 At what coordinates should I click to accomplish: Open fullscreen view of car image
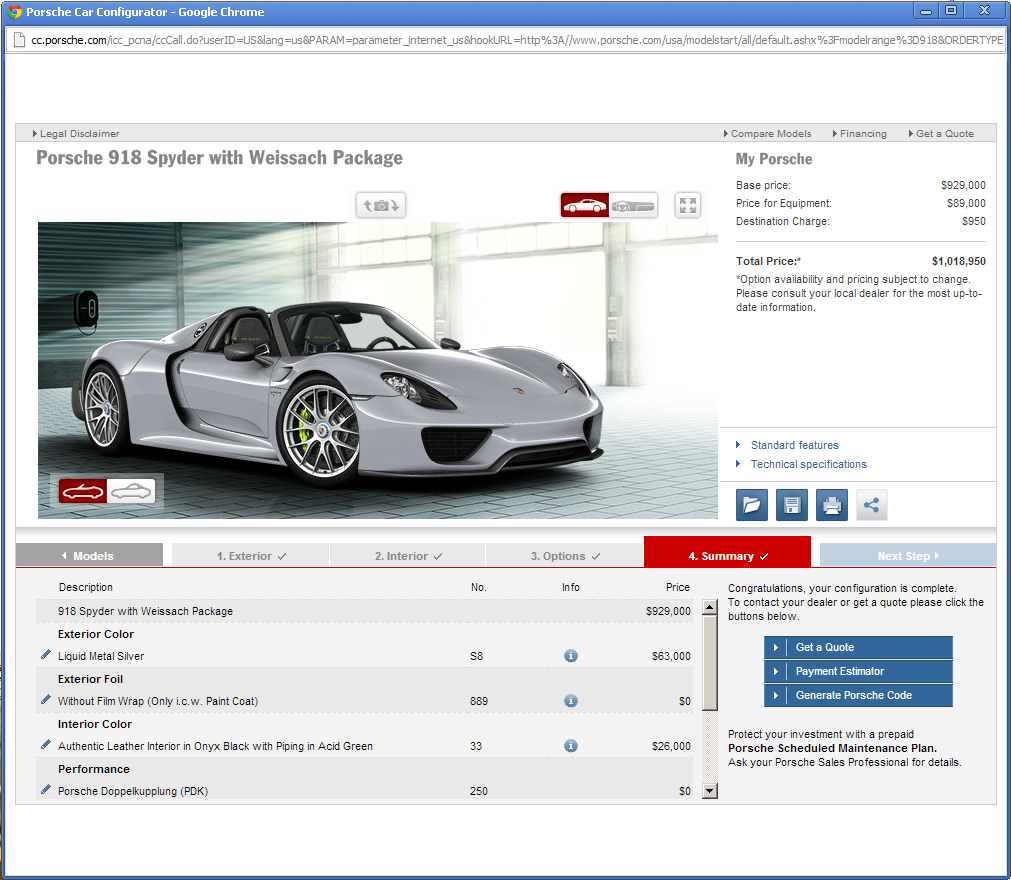(x=688, y=206)
